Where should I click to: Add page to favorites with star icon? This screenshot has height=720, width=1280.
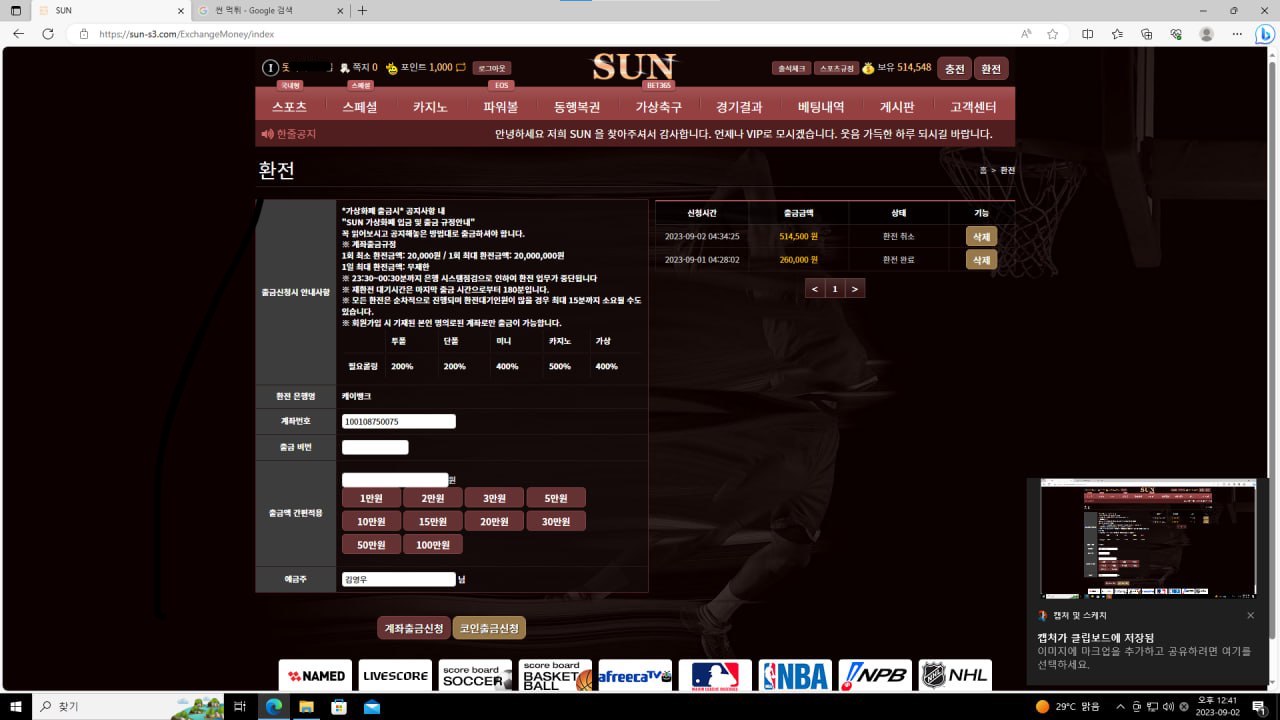[x=1053, y=34]
